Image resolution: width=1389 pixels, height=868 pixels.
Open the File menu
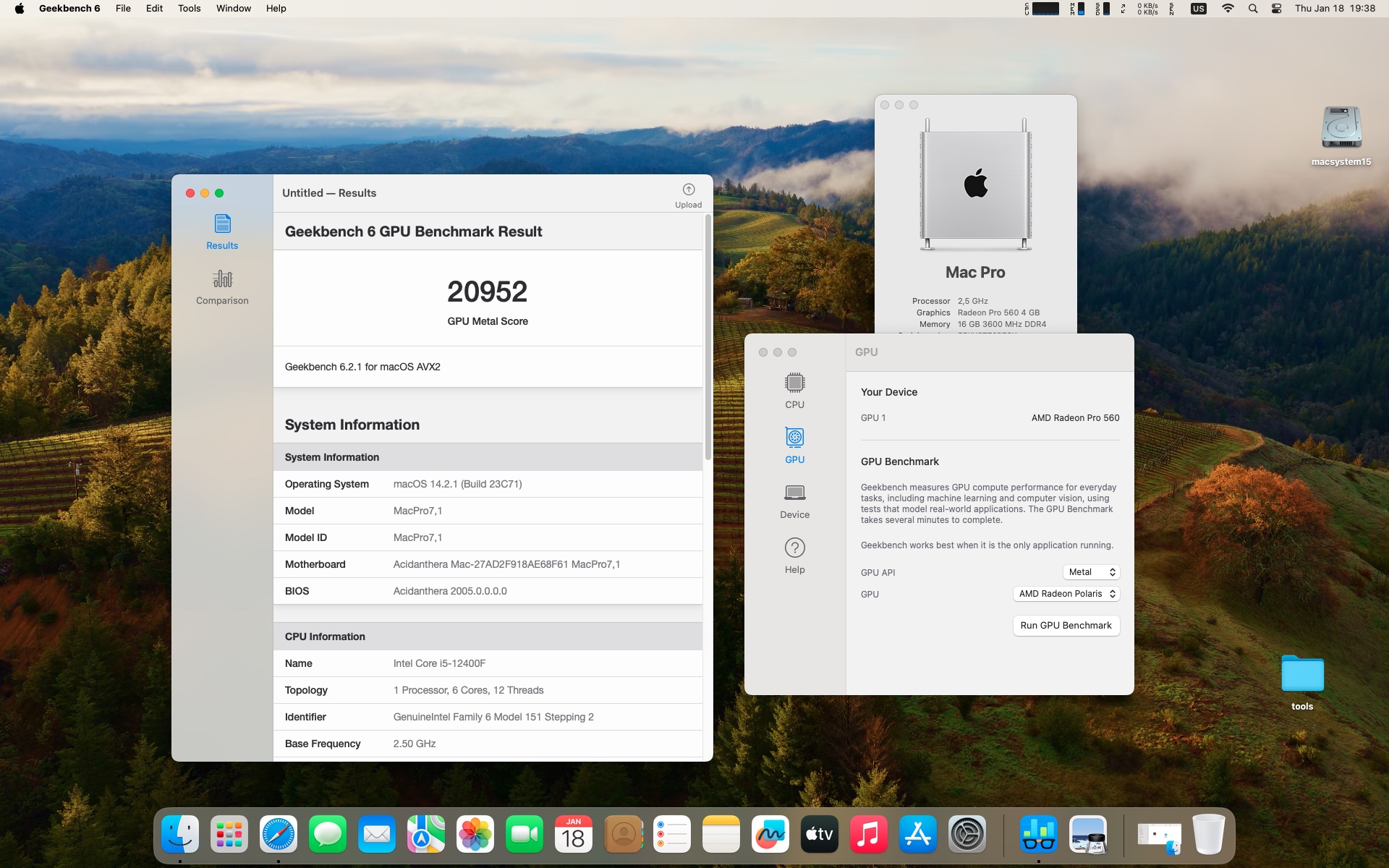coord(123,9)
